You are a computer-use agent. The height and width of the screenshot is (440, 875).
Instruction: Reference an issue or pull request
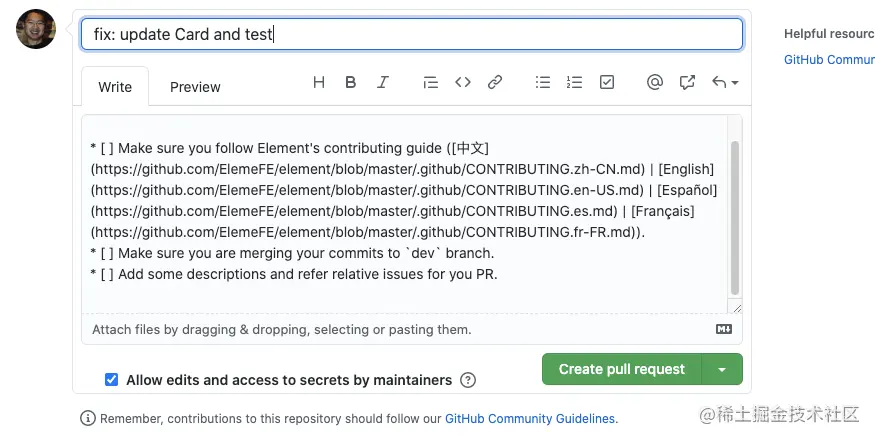pyautogui.click(x=687, y=83)
